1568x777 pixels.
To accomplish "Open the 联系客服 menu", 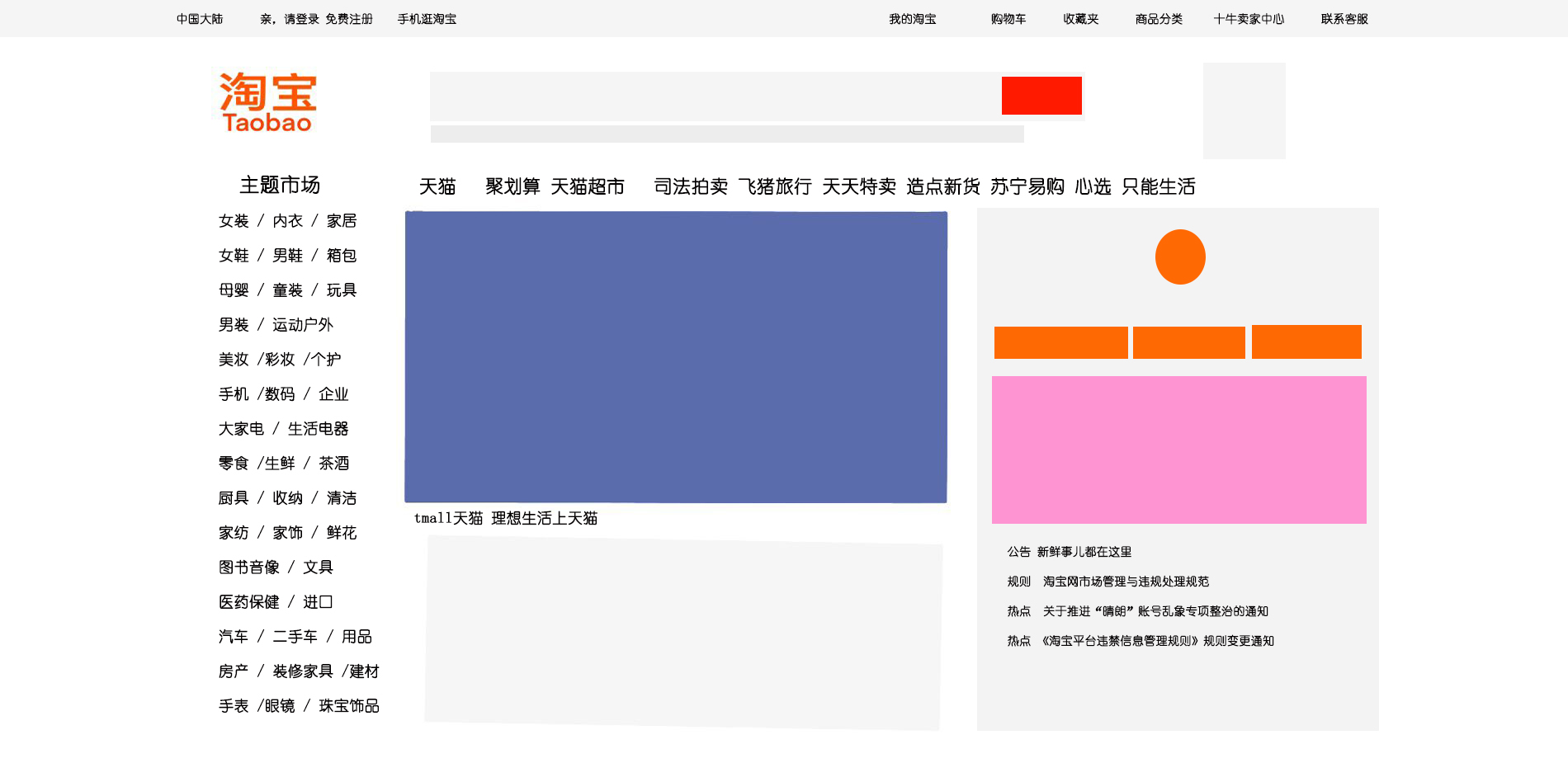I will click(x=1344, y=19).
